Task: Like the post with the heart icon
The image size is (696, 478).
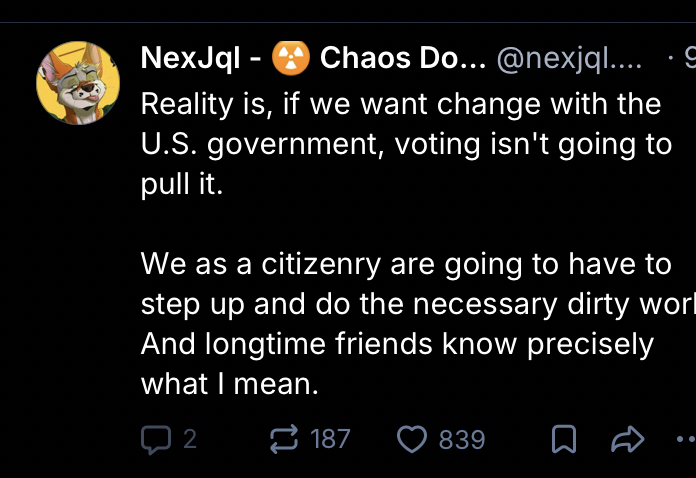Action: point(412,439)
